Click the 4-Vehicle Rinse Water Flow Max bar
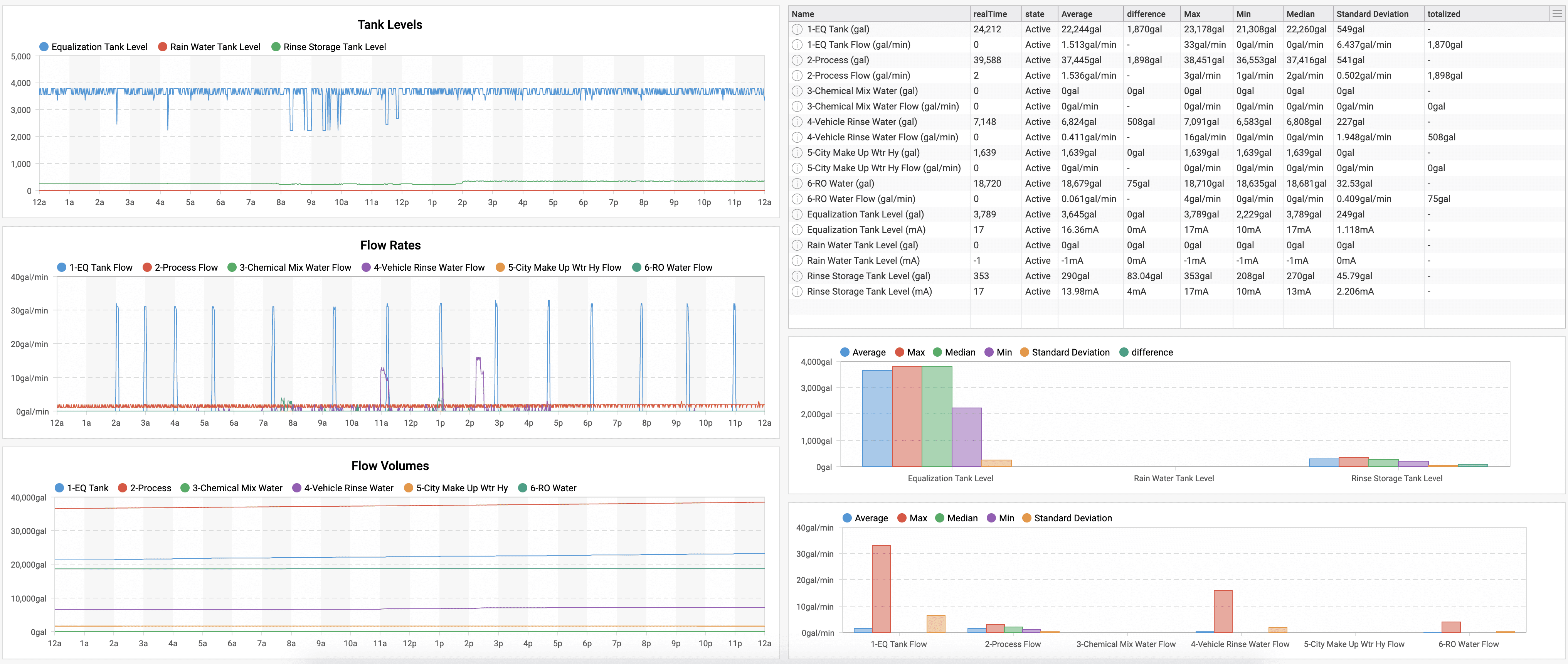The height and width of the screenshot is (664, 1568). (1223, 611)
